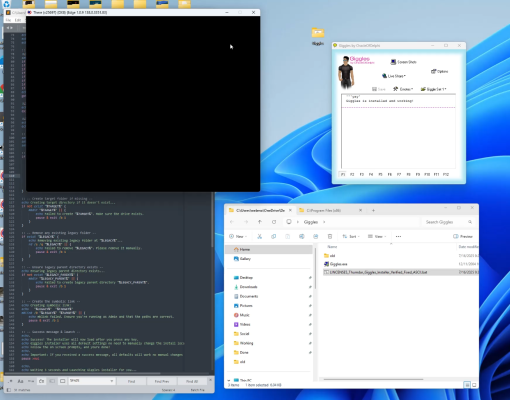Open Screen Shots in the Giggles window
The width and height of the screenshot is (510, 400).
pos(403,62)
